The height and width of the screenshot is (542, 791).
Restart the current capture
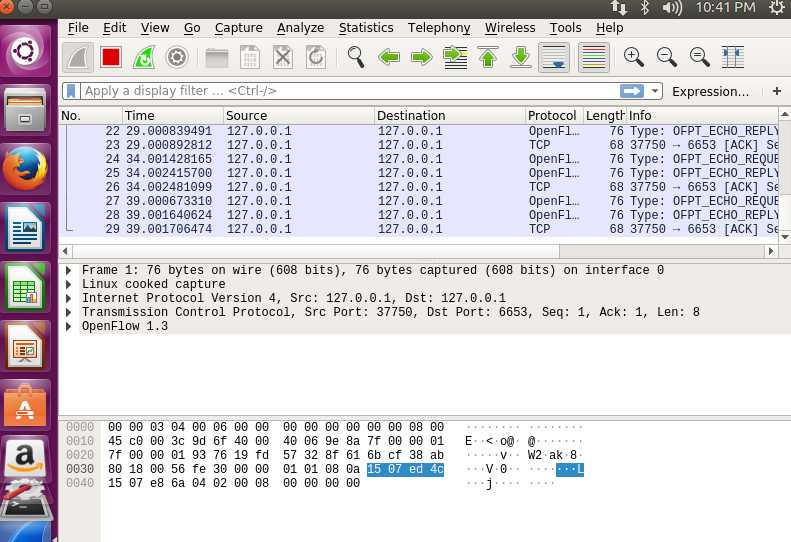[x=144, y=57]
